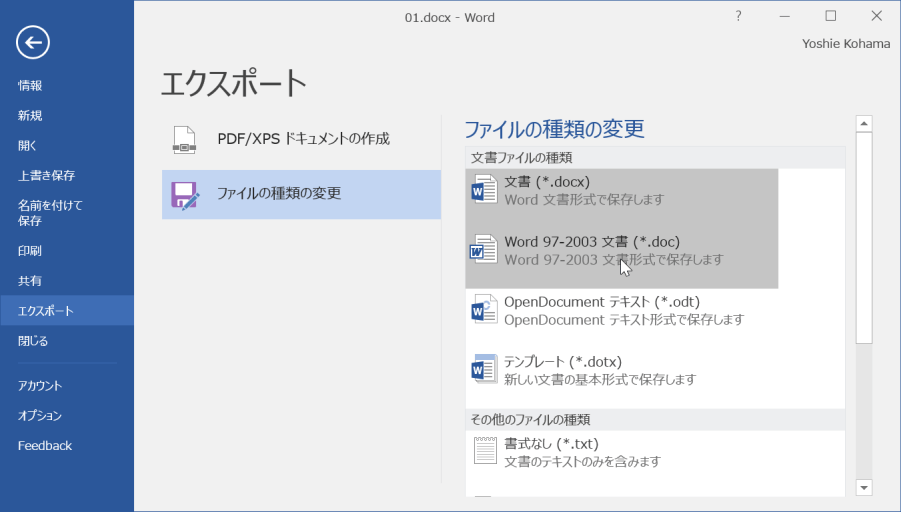Go to 開く in the sidebar

pos(67,145)
